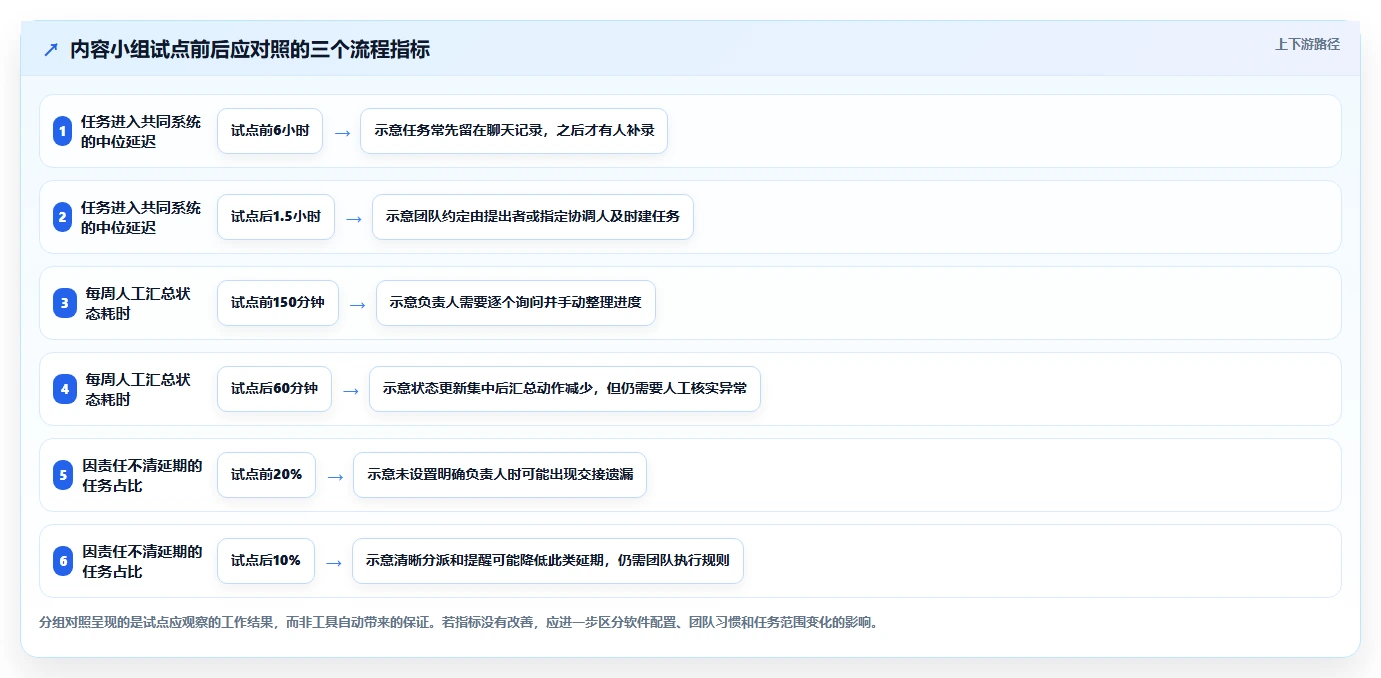Click the 示意清晰分派和提醒 description box

pos(548,561)
